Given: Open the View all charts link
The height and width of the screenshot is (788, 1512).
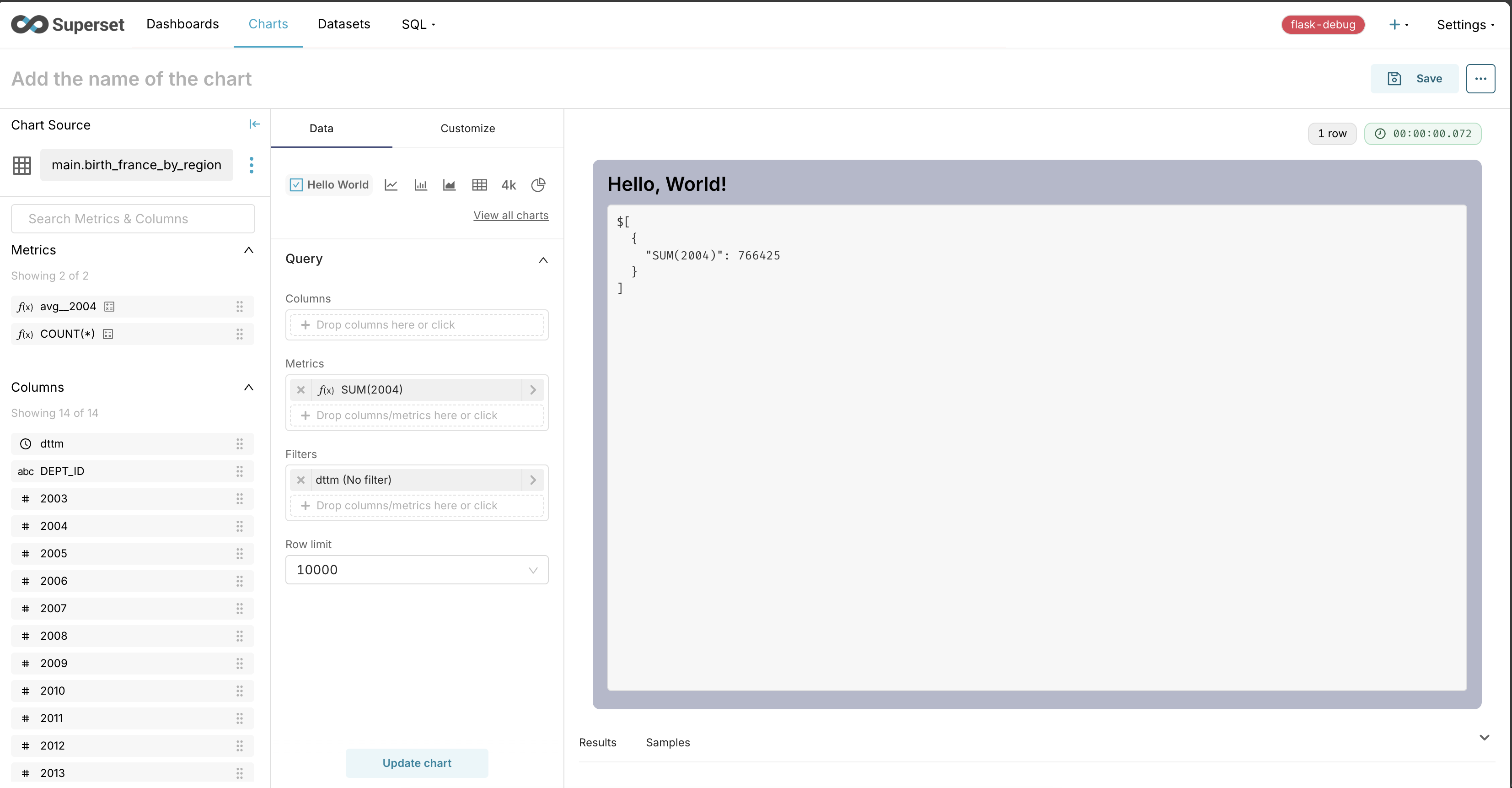Looking at the screenshot, I should click(511, 216).
